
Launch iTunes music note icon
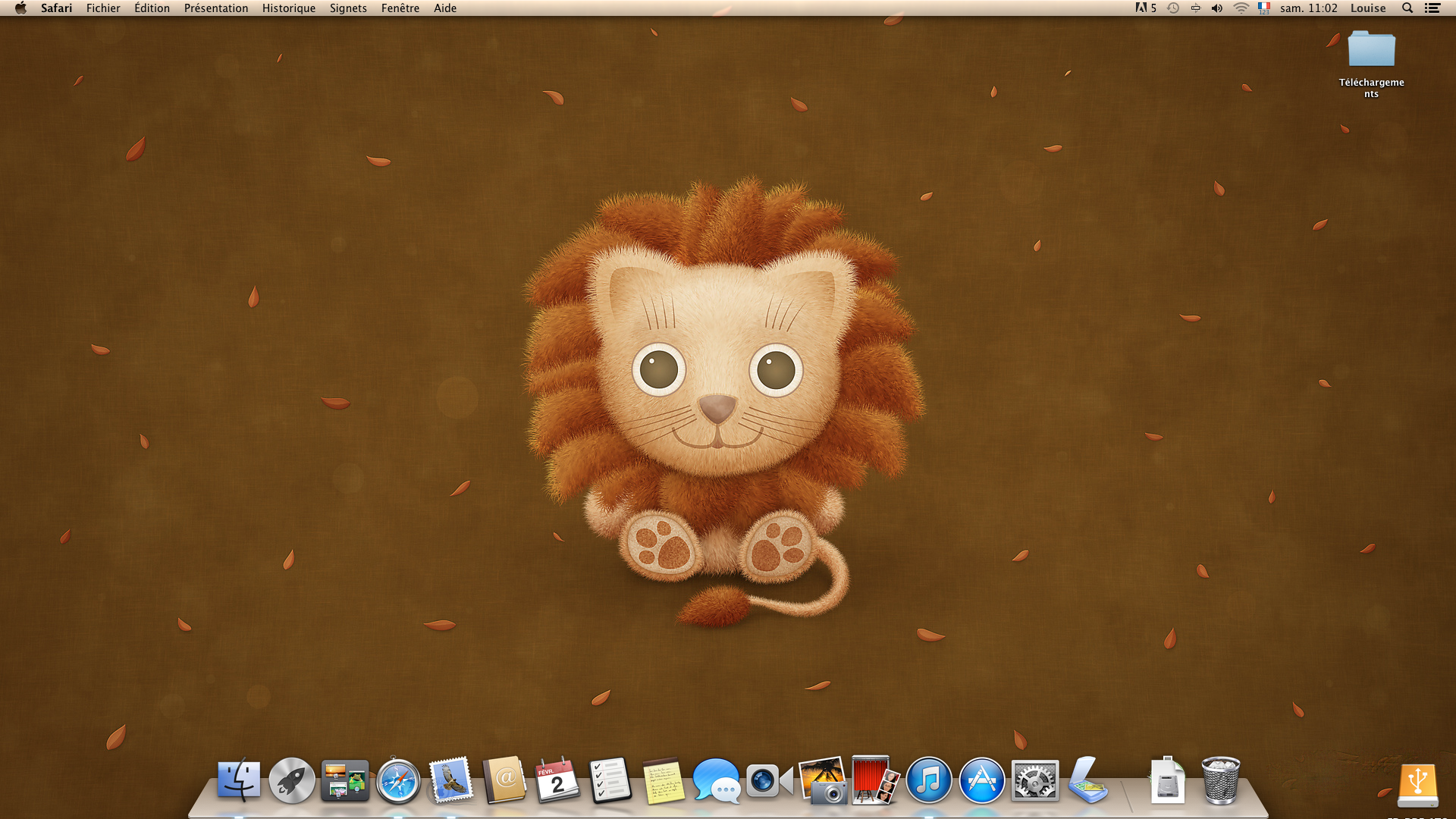(x=928, y=780)
